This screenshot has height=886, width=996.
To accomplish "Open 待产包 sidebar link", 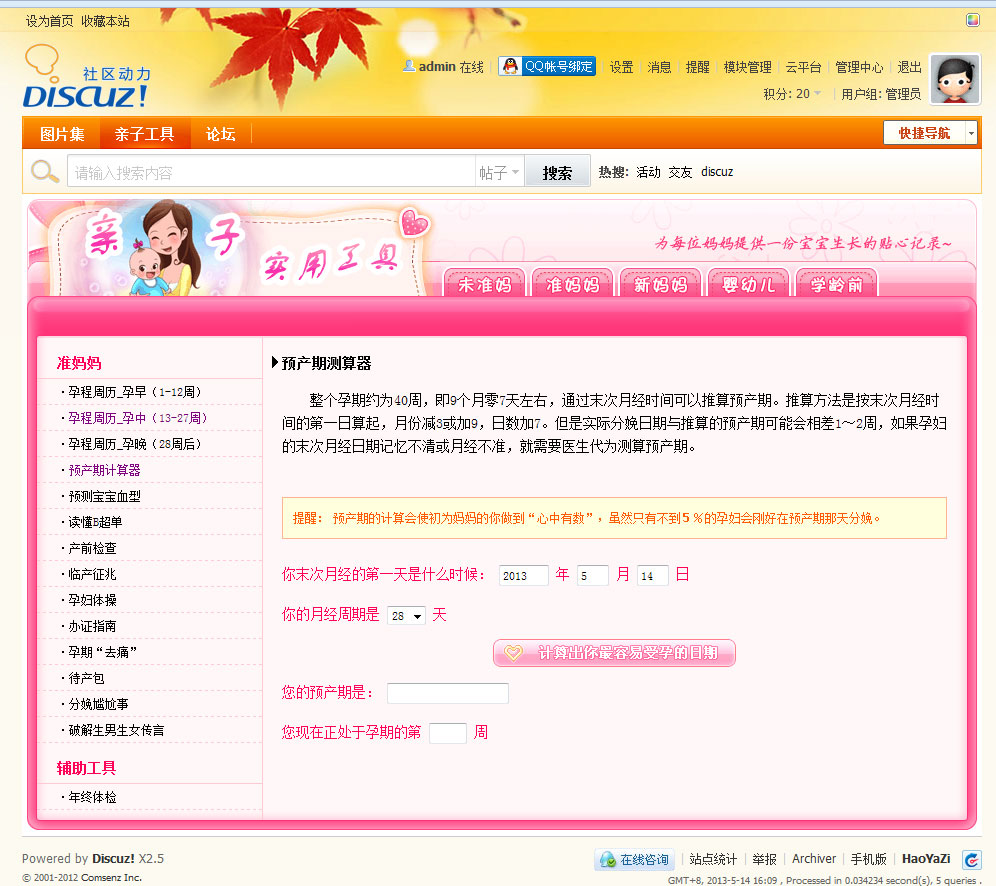I will (x=86, y=678).
